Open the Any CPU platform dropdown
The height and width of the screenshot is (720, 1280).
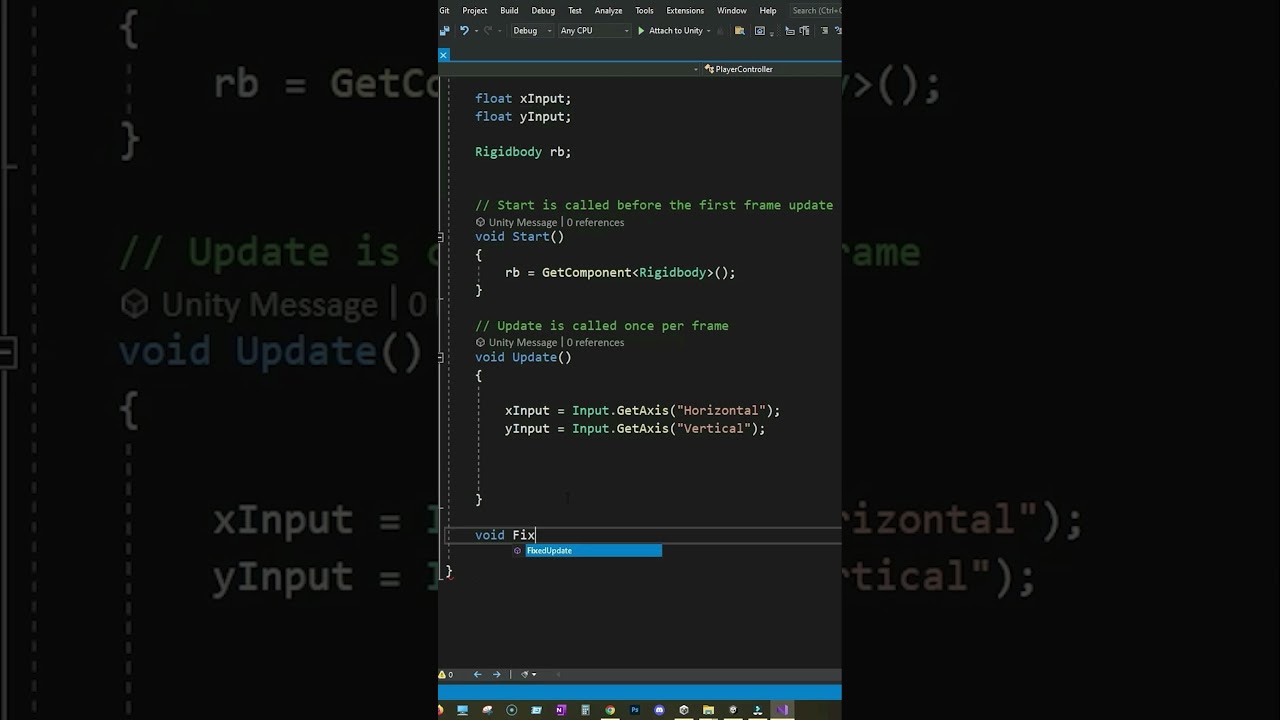595,31
